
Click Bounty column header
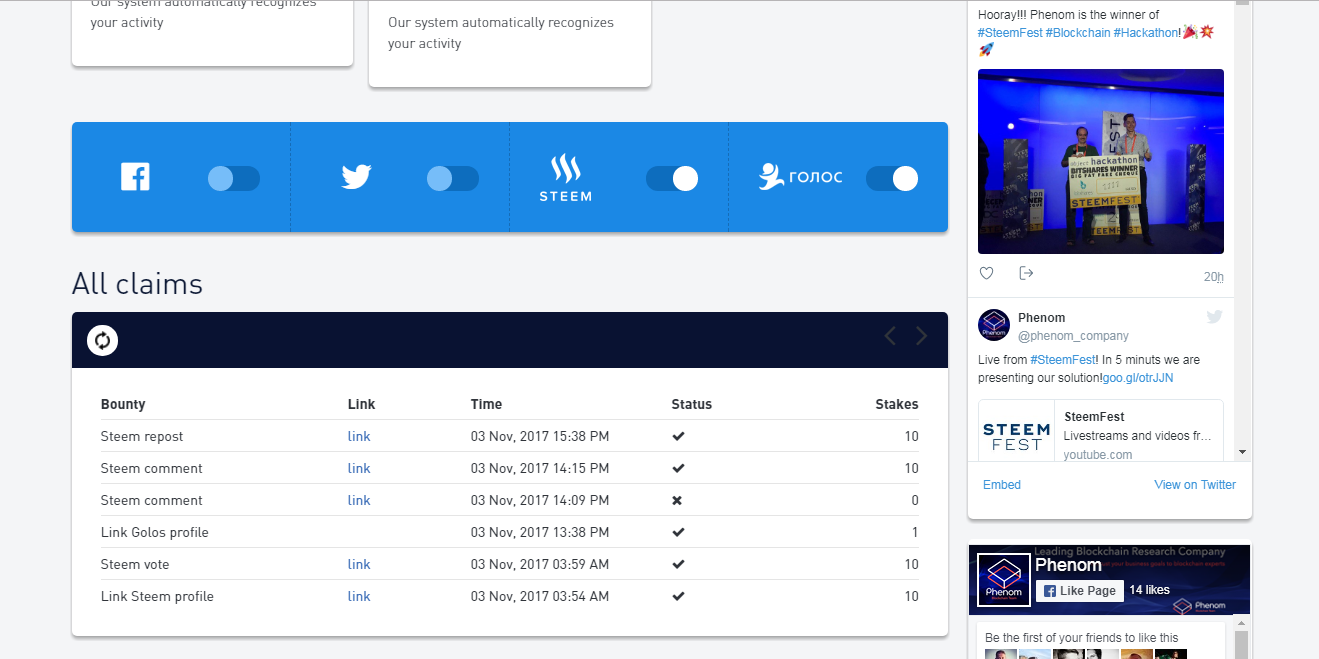(123, 404)
